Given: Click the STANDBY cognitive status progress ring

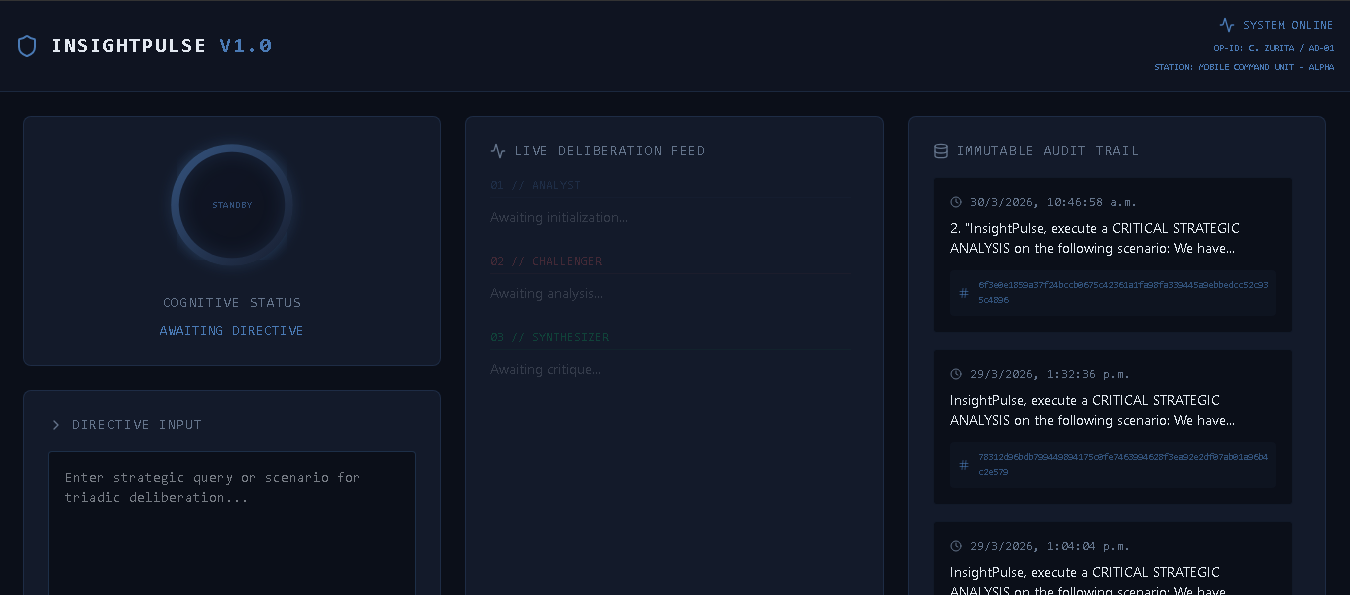Looking at the screenshot, I should 231,205.
